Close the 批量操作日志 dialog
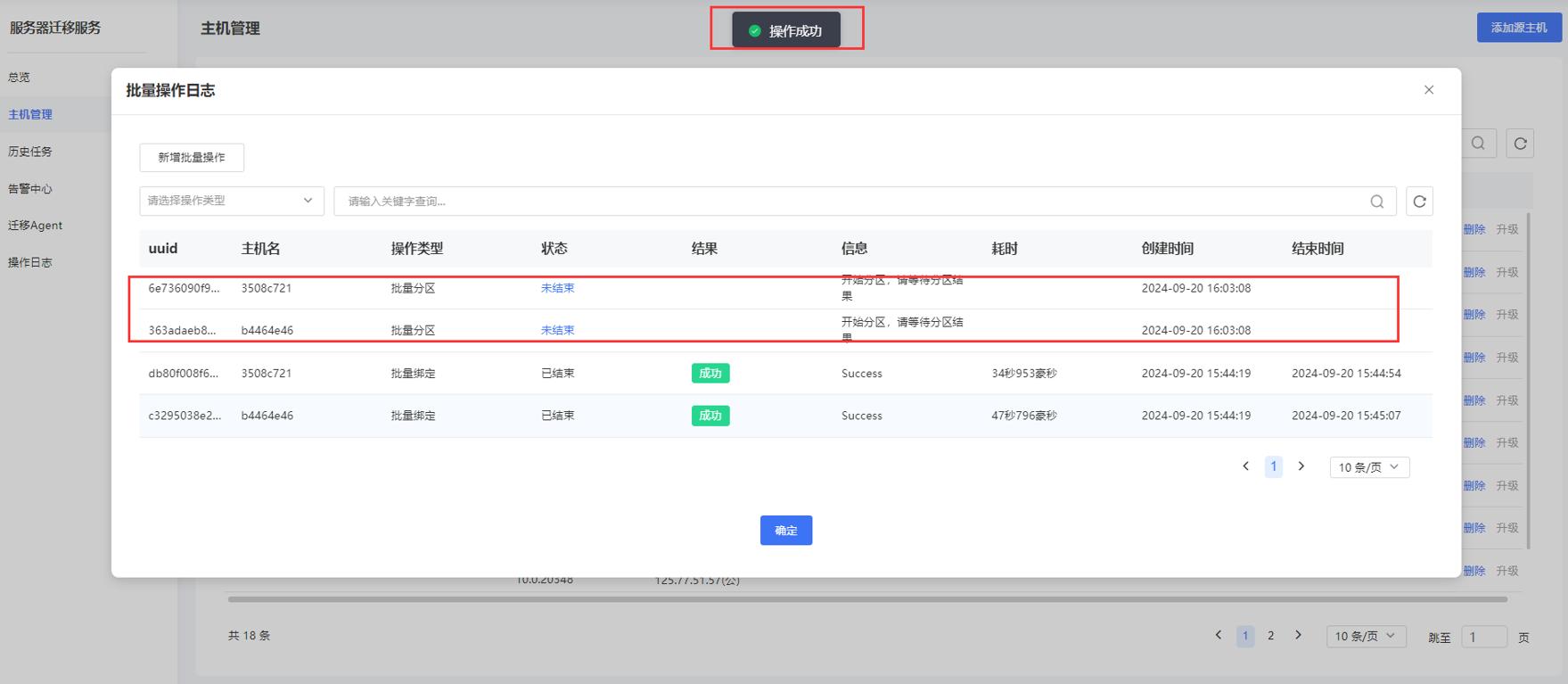The image size is (1568, 684). click(1429, 90)
